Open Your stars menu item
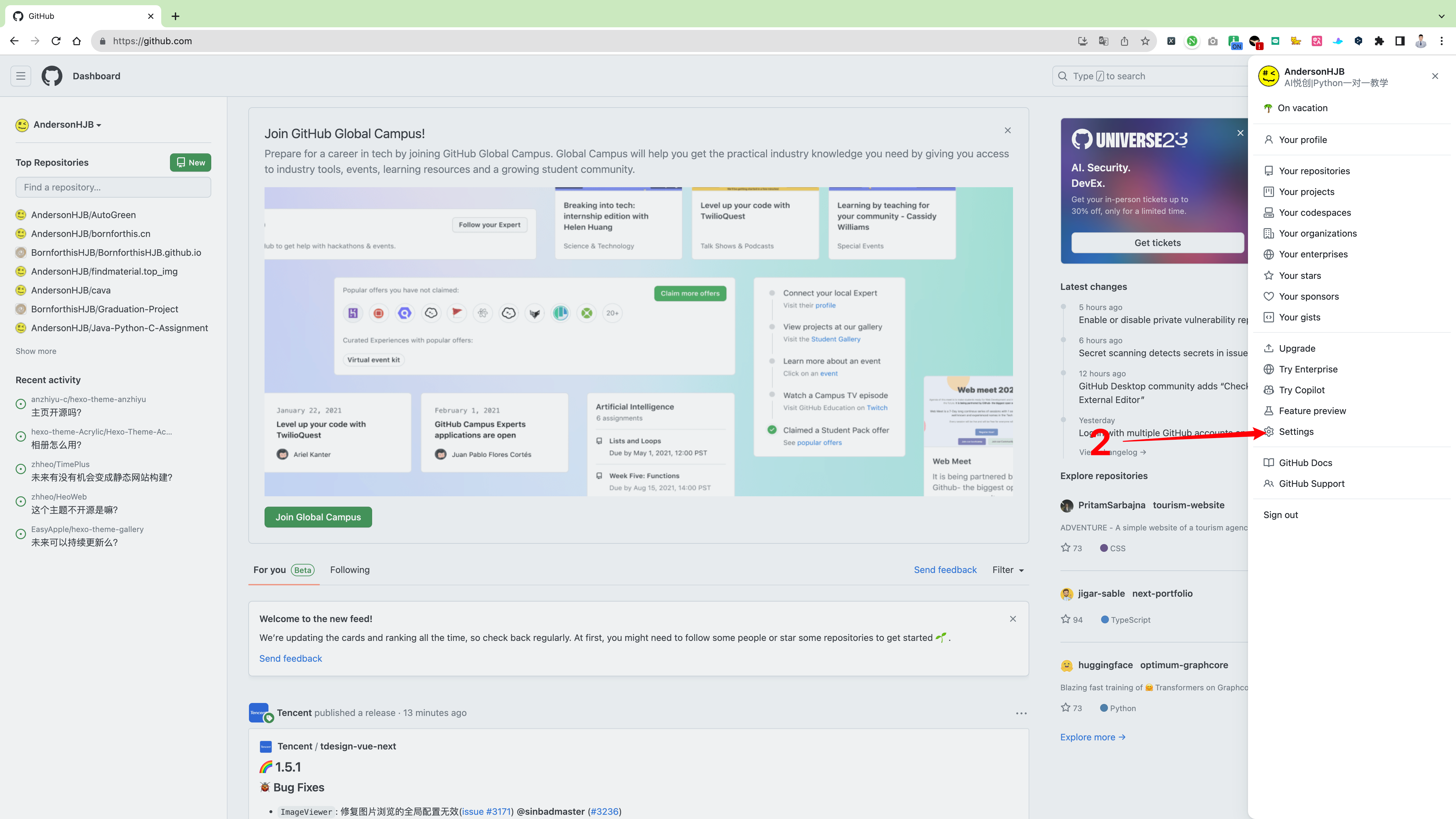The height and width of the screenshot is (819, 1456). click(1351, 275)
